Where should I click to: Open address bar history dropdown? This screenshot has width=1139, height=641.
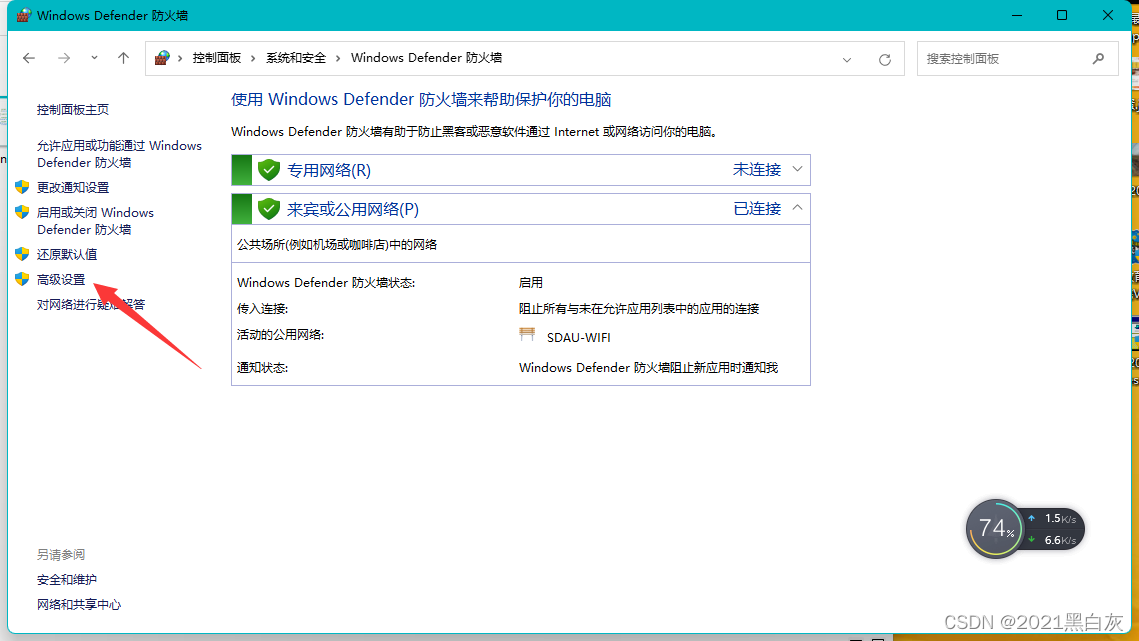pos(847,60)
